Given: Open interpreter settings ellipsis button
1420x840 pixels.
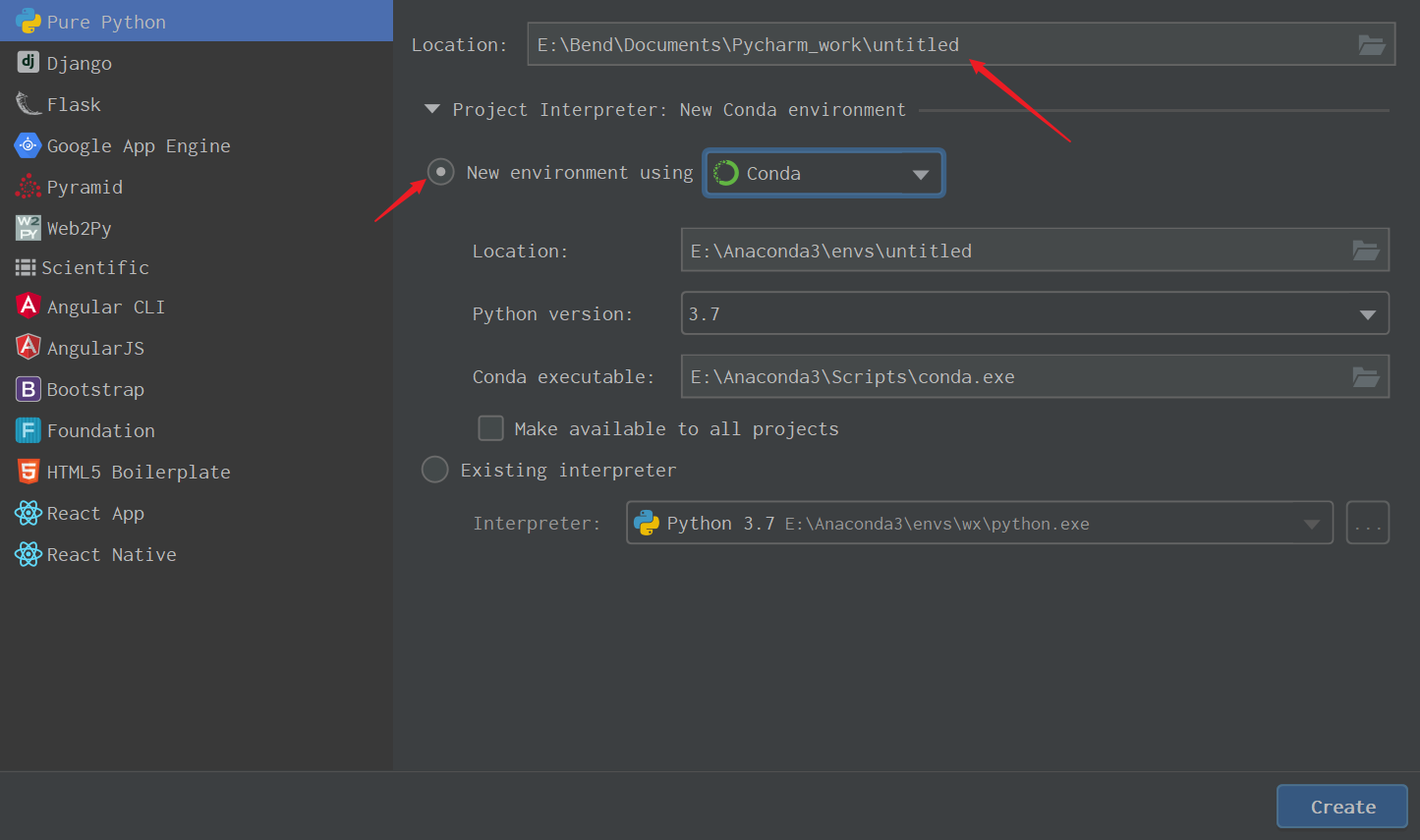Looking at the screenshot, I should click(1367, 523).
